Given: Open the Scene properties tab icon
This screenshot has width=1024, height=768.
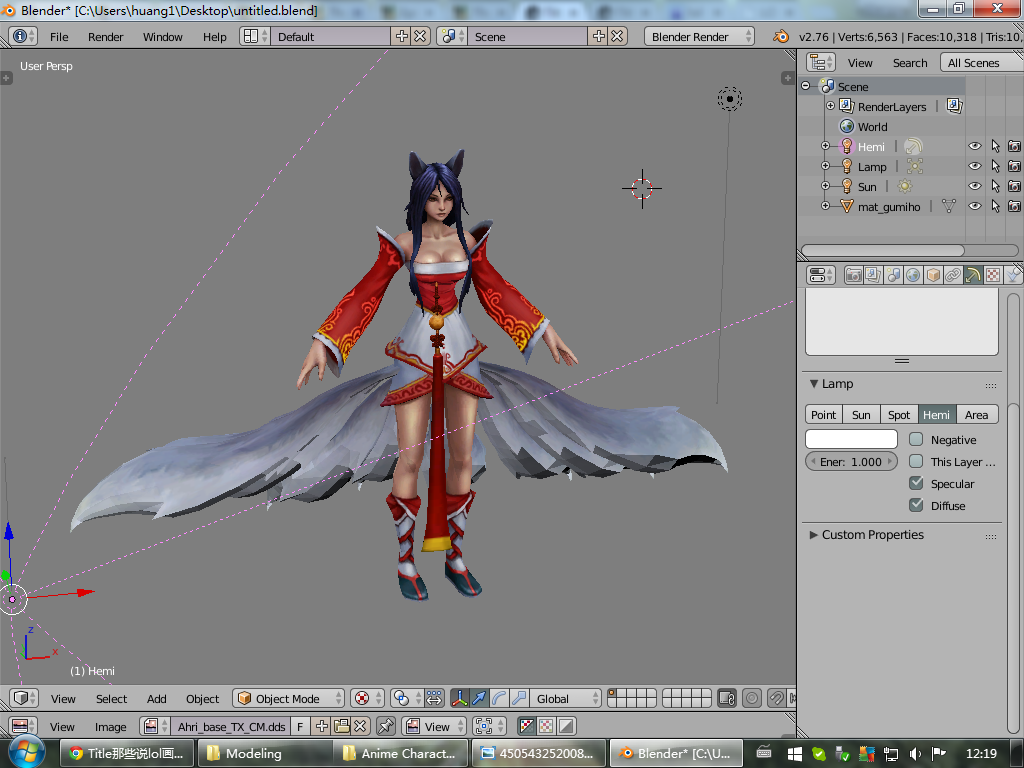Looking at the screenshot, I should 893,275.
